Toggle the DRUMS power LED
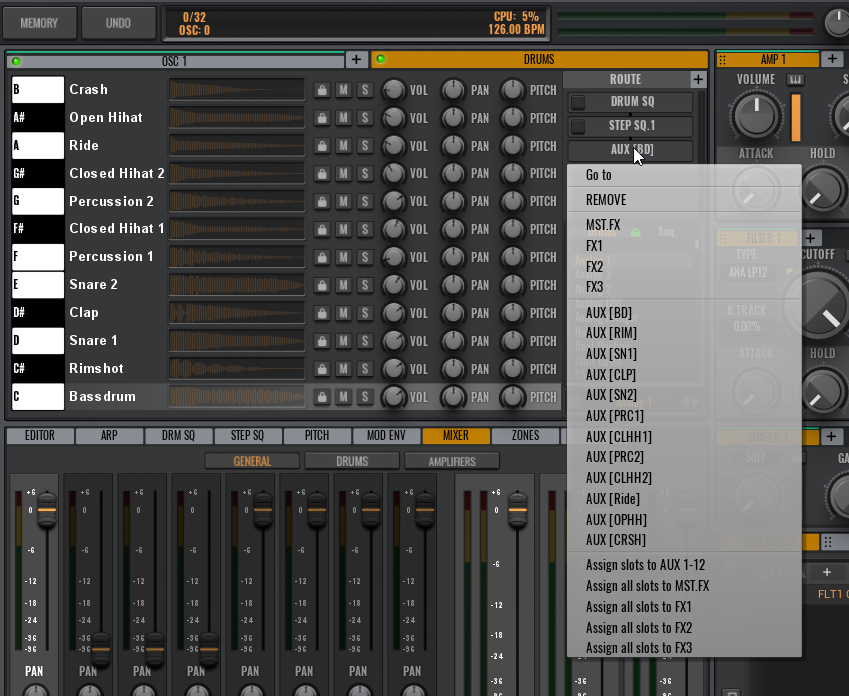The image size is (849, 696). (x=381, y=59)
